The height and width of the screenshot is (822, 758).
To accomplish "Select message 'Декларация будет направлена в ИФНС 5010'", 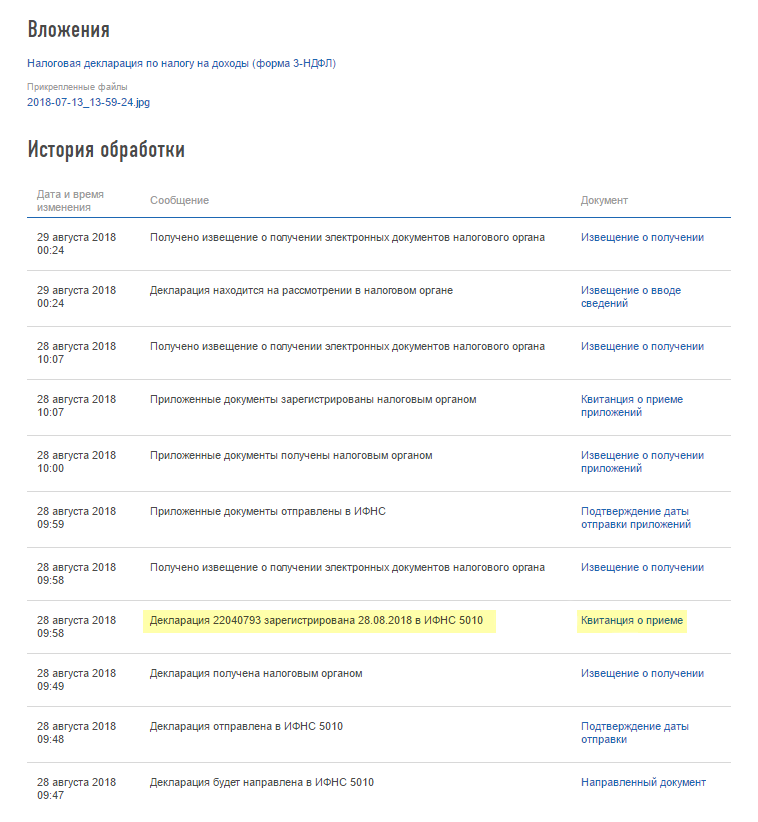I will point(262,783).
